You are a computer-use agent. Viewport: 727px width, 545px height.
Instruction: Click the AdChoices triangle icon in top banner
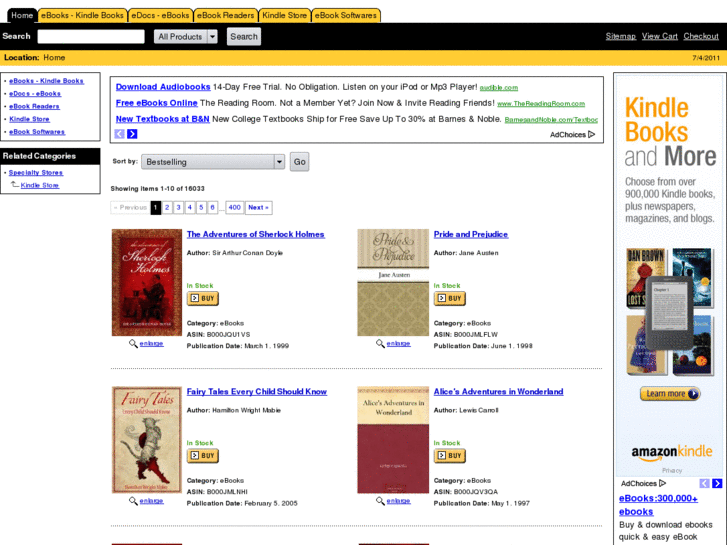click(x=592, y=135)
